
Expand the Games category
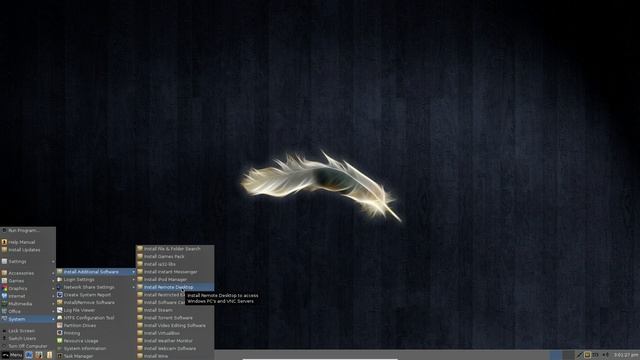tap(28, 281)
